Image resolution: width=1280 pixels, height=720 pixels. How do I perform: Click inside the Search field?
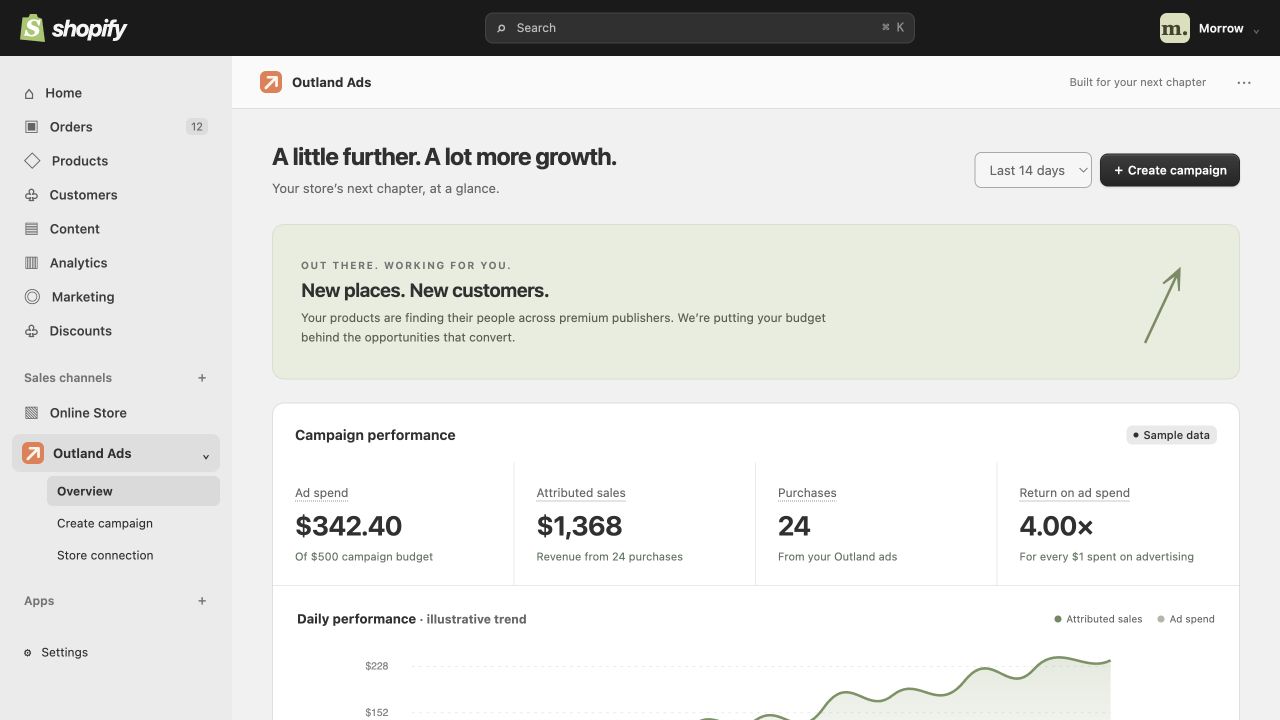coord(699,28)
